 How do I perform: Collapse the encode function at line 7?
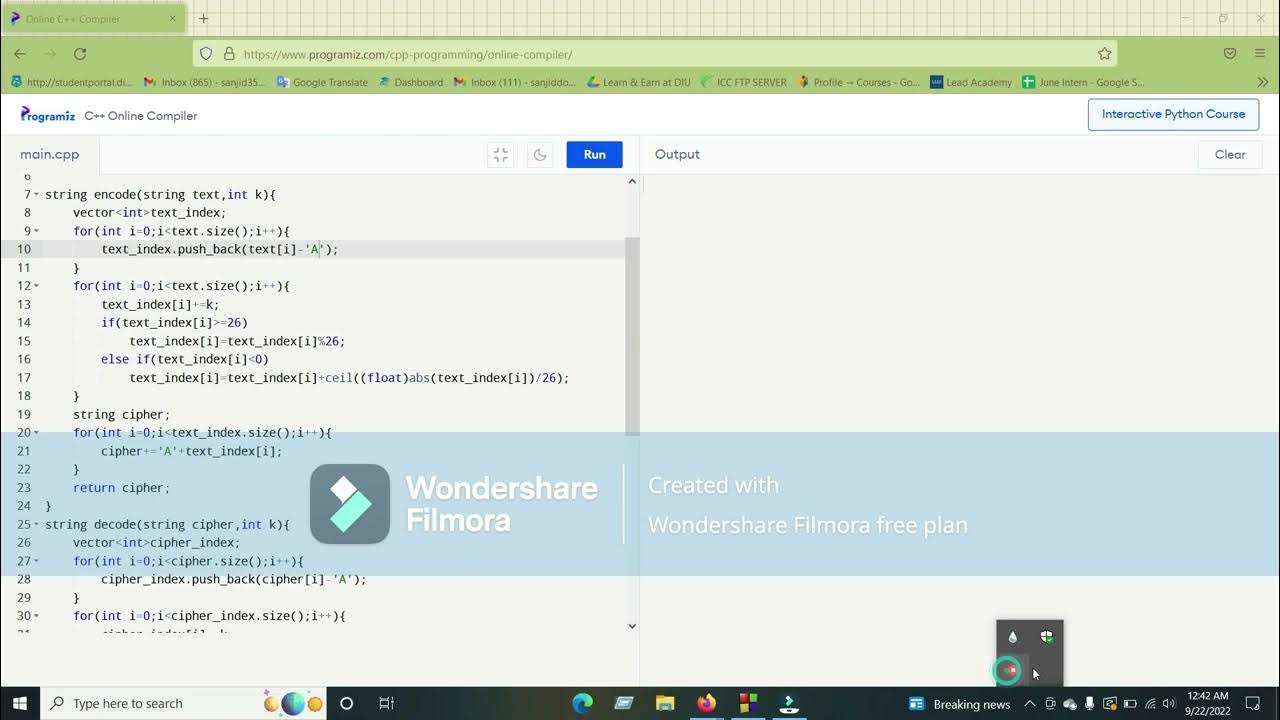click(x=37, y=194)
